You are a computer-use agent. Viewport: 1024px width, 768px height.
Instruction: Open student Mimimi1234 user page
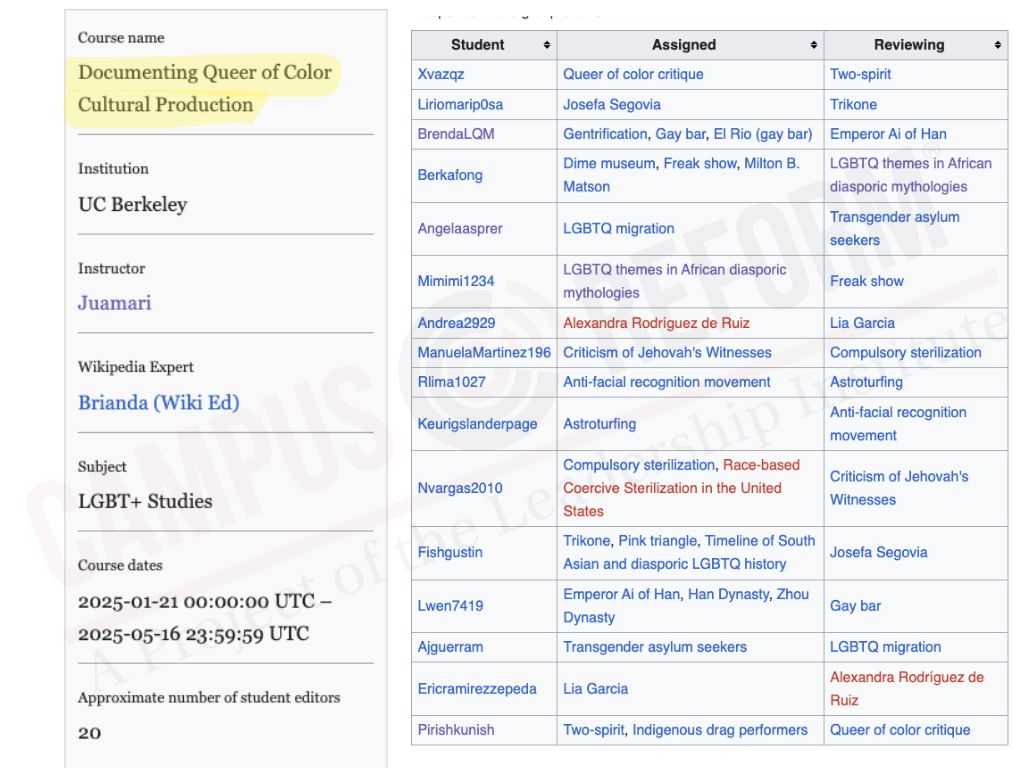[x=456, y=281]
